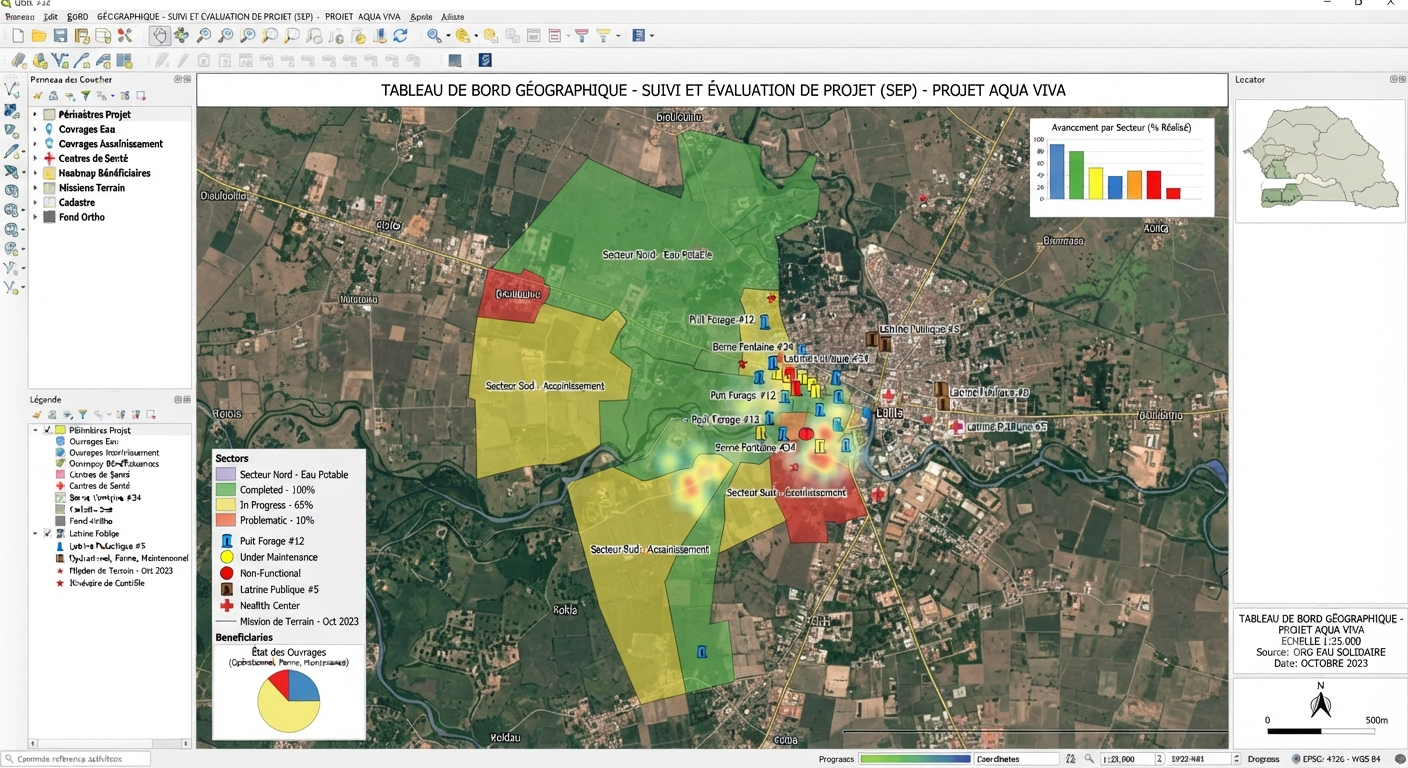
Task: Open the BORD menu
Action: point(77,17)
